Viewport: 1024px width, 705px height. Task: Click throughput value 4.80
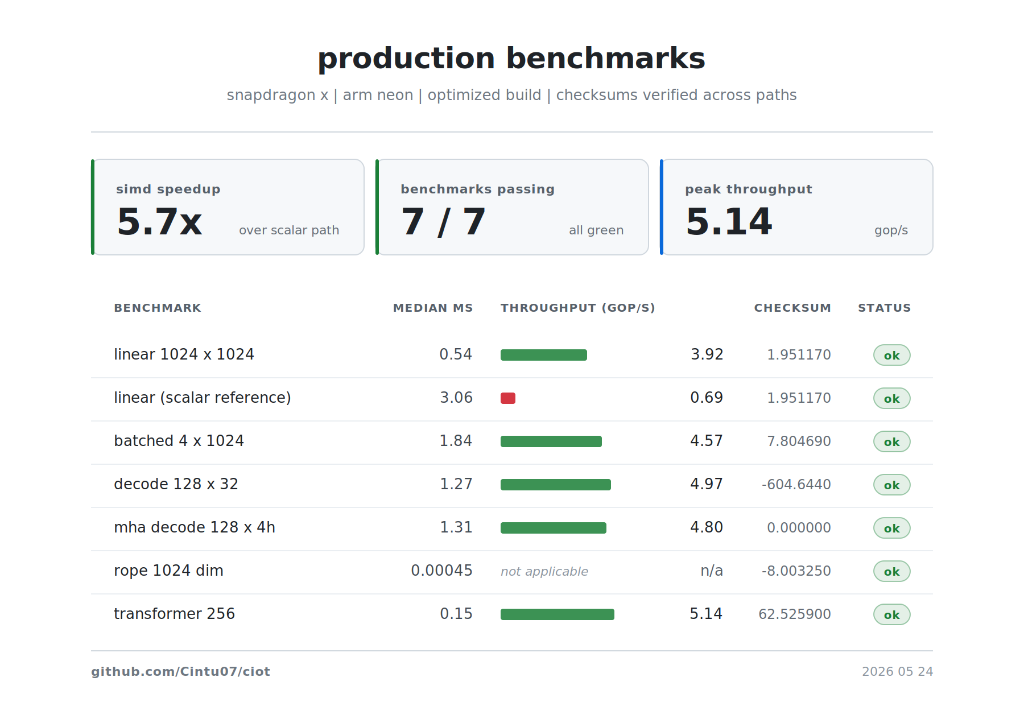[707, 527]
